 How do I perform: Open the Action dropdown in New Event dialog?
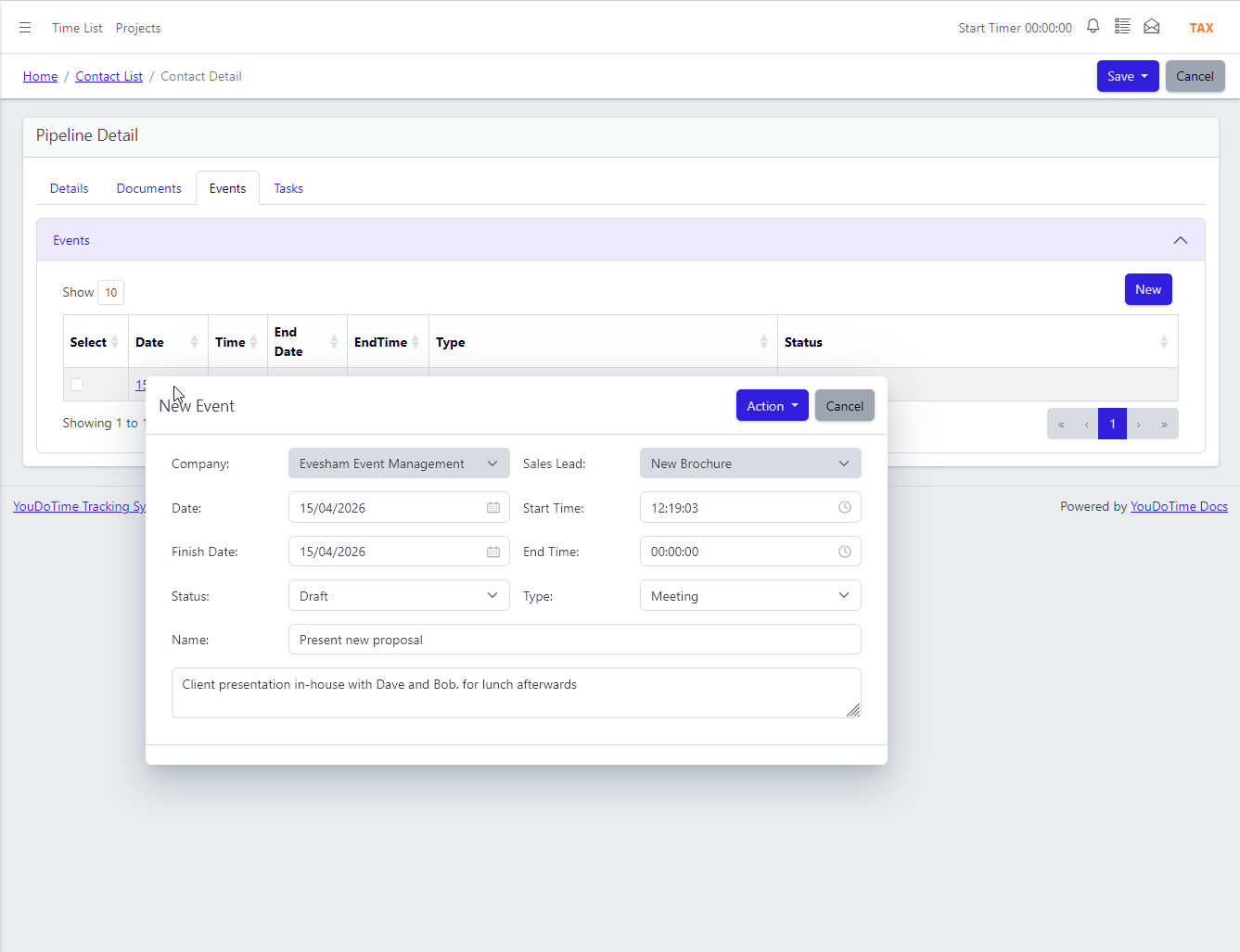coord(773,405)
